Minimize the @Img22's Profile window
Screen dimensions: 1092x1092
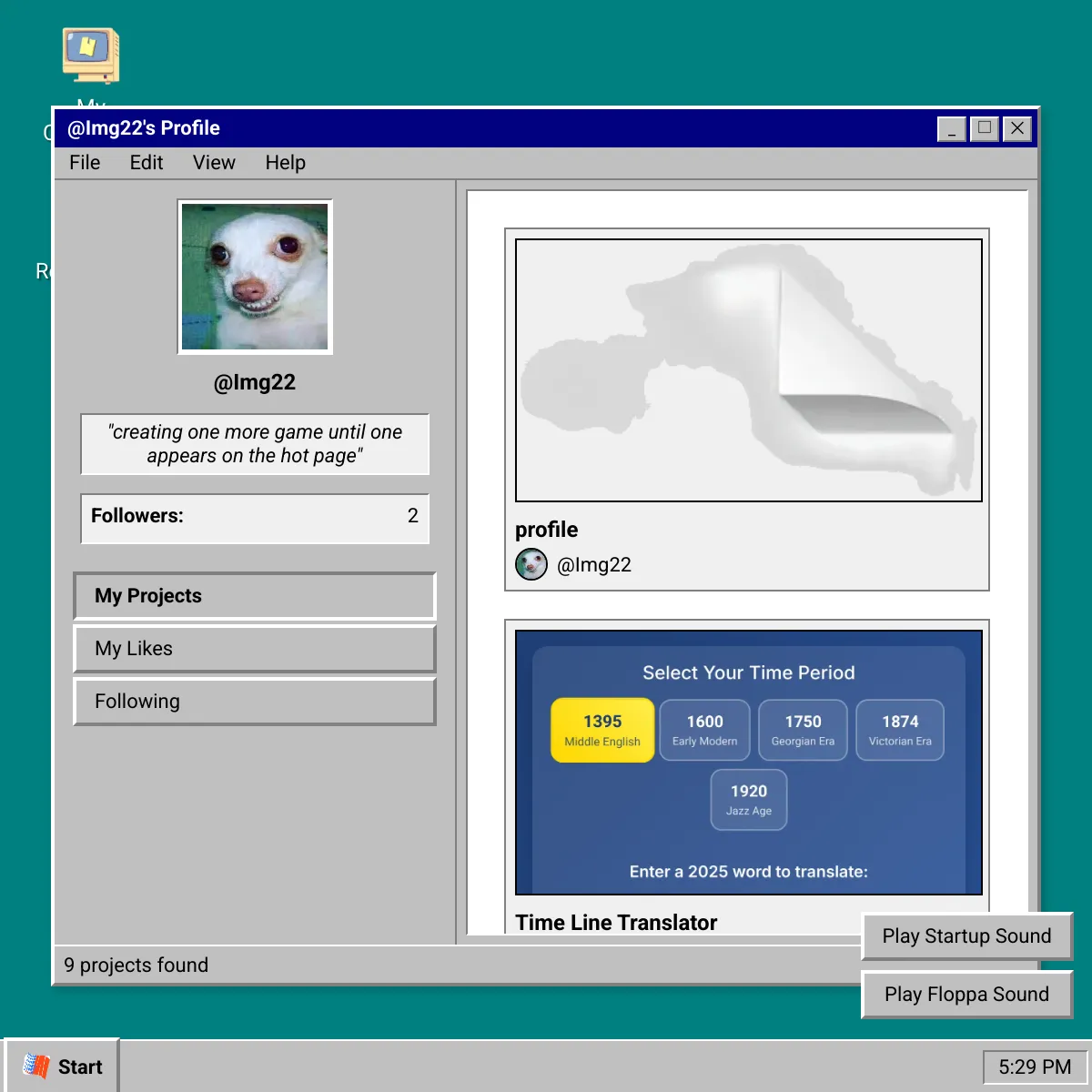point(952,129)
